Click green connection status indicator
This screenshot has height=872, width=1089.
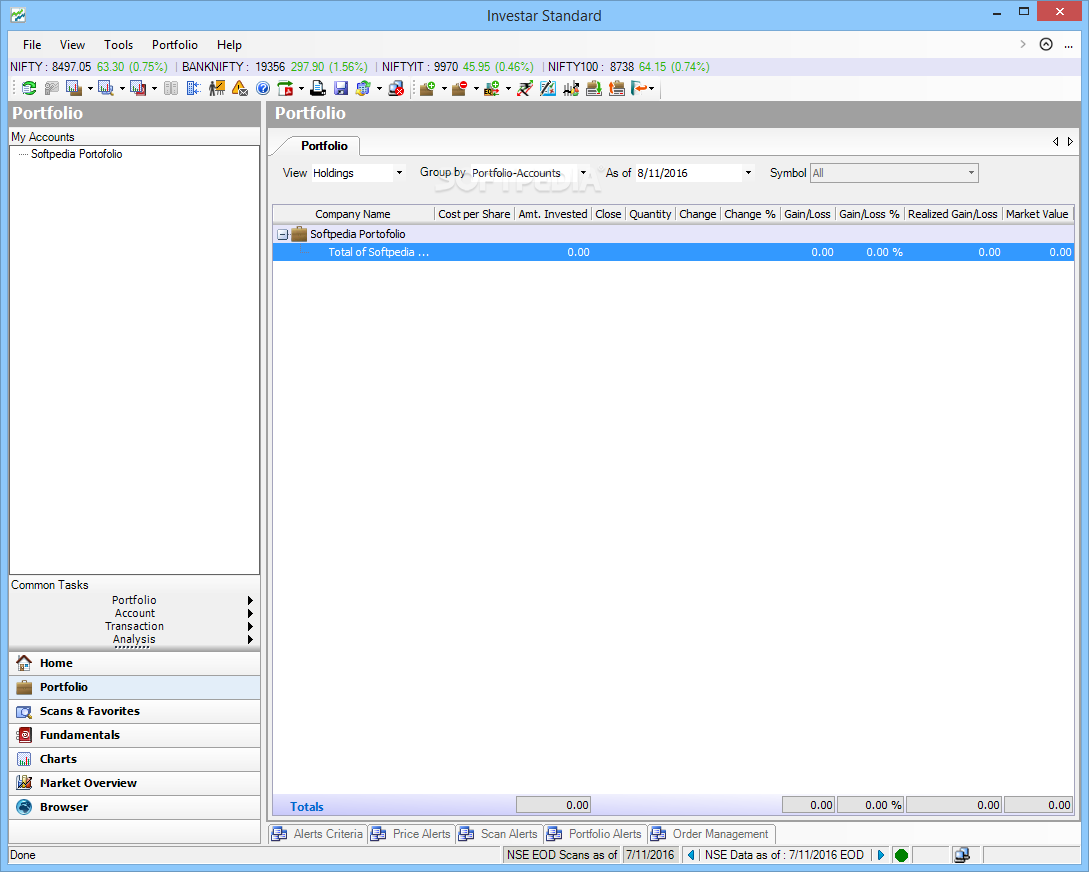901,855
